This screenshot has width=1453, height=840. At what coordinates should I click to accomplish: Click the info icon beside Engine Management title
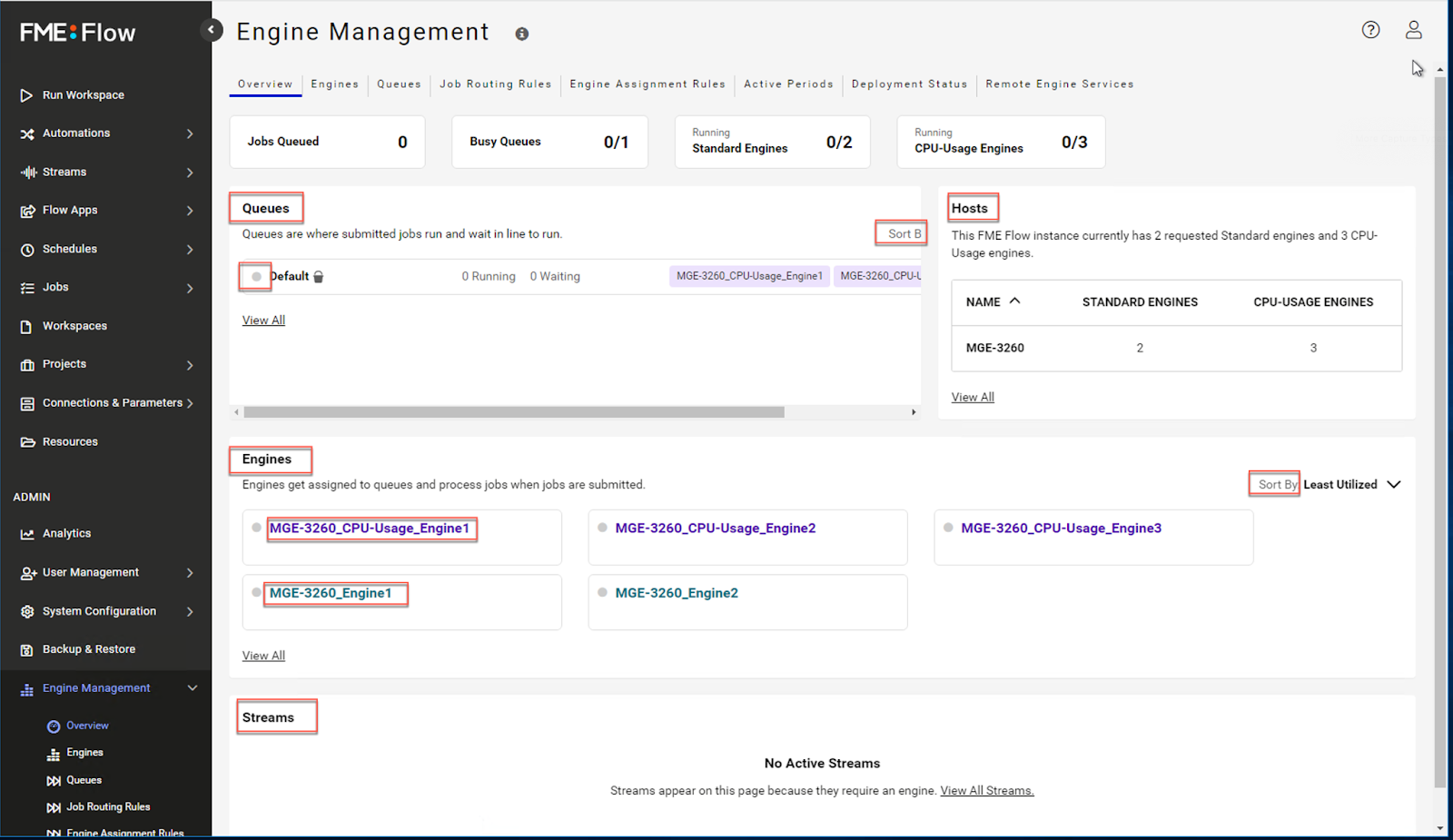pos(522,34)
